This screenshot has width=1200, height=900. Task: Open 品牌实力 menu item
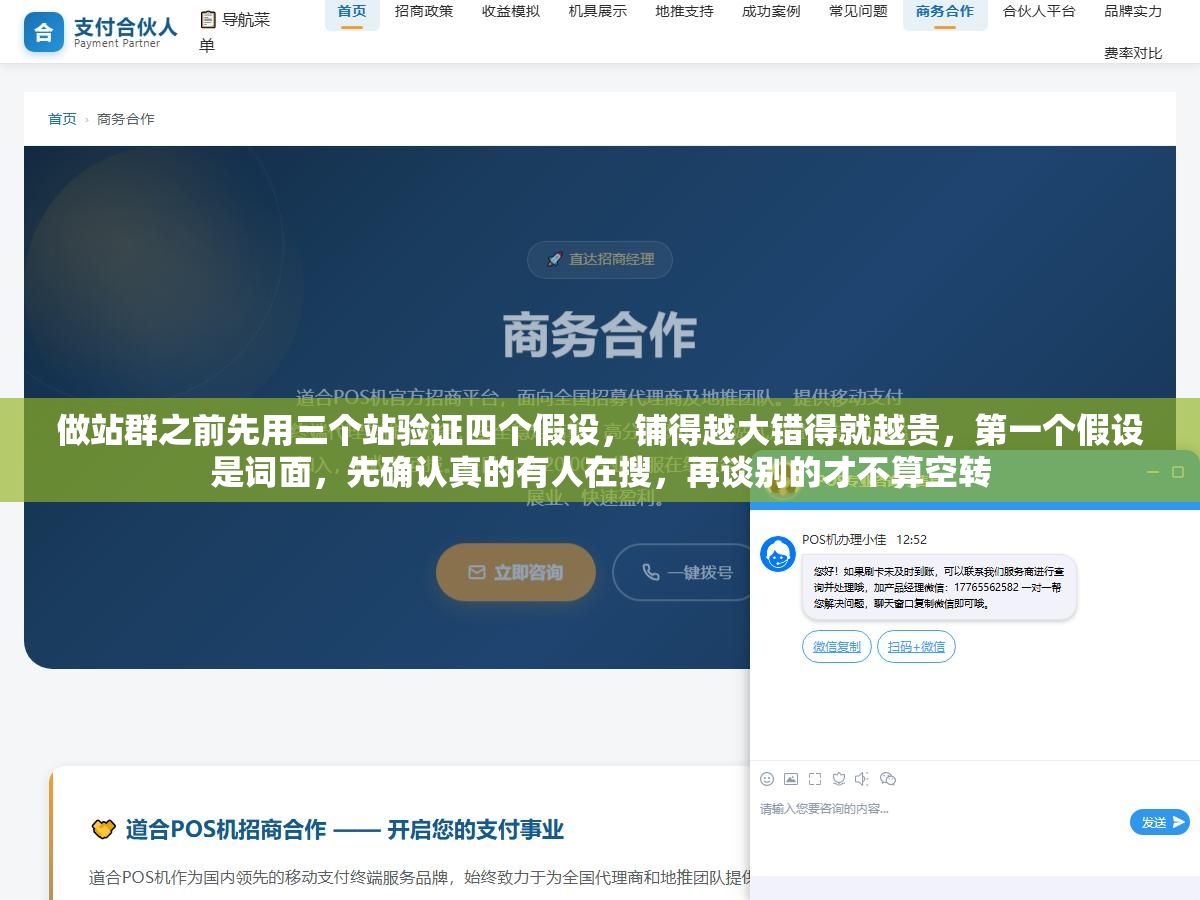click(1133, 12)
